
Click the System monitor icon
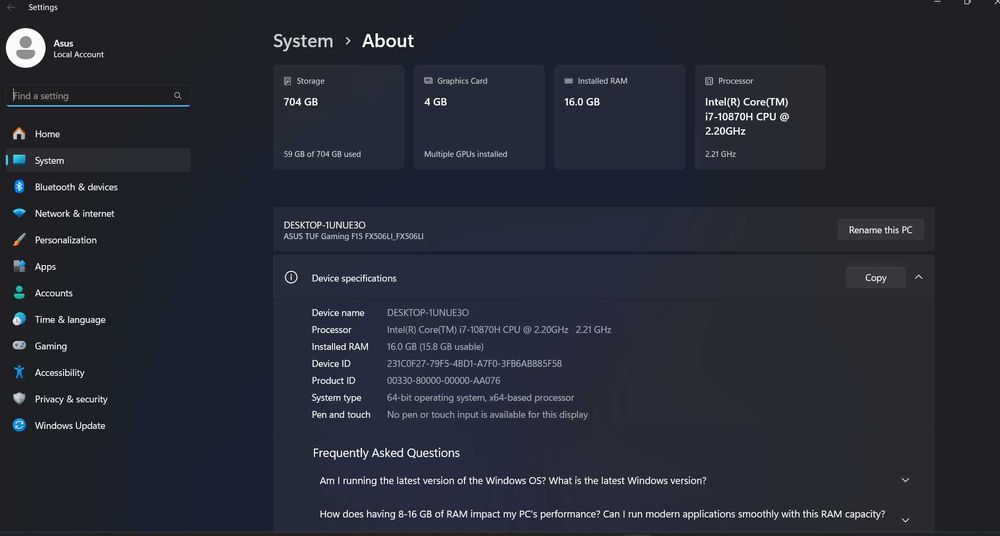19,160
